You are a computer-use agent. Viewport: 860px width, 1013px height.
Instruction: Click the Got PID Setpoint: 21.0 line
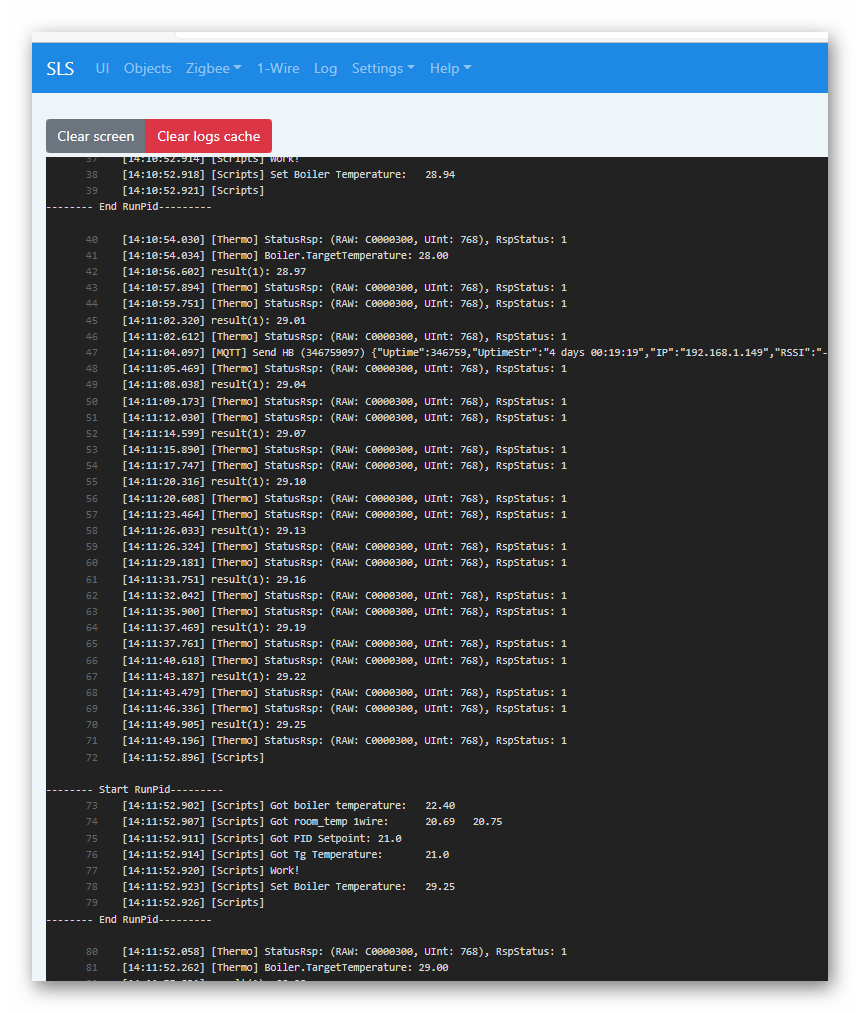point(262,838)
